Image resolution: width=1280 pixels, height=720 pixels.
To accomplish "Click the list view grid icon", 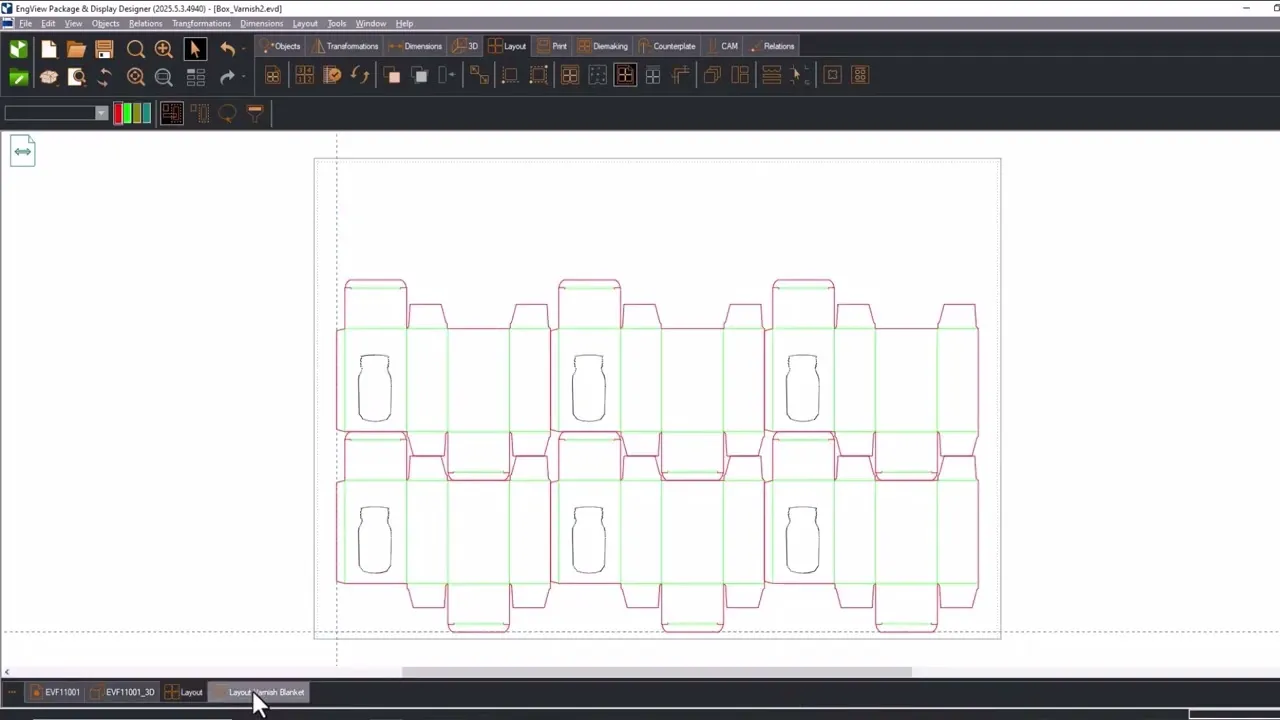I will [195, 77].
